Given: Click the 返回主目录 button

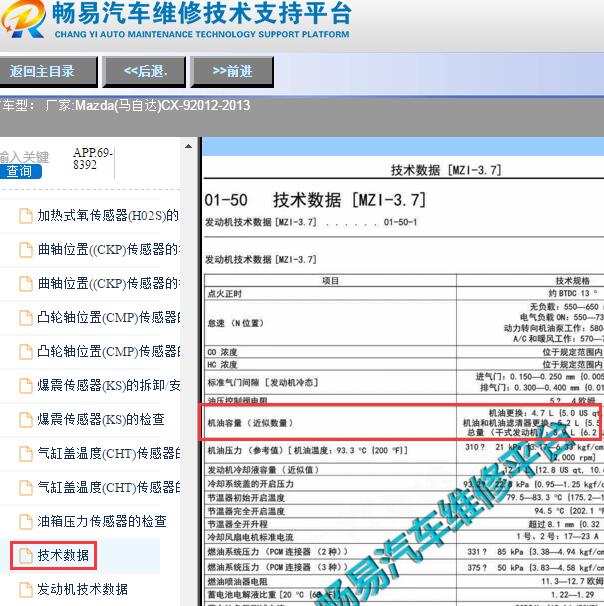Looking at the screenshot, I should [48, 72].
